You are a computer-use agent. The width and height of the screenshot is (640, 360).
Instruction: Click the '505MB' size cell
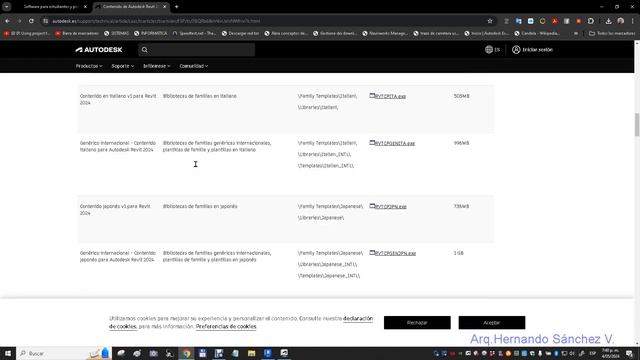point(462,96)
